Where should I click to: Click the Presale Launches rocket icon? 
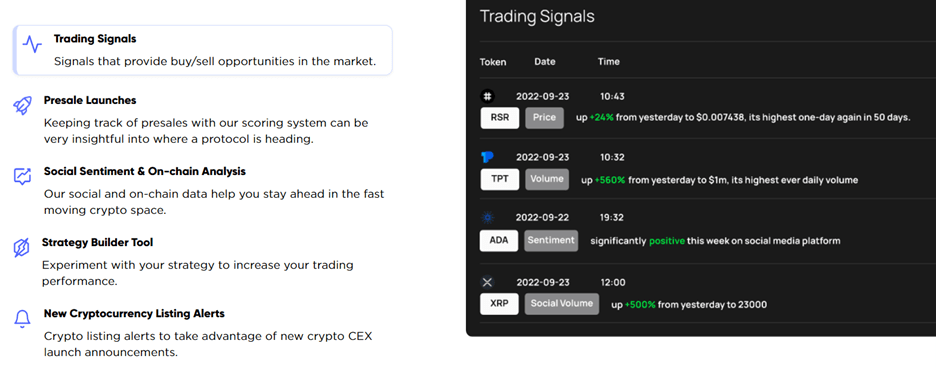(x=22, y=106)
